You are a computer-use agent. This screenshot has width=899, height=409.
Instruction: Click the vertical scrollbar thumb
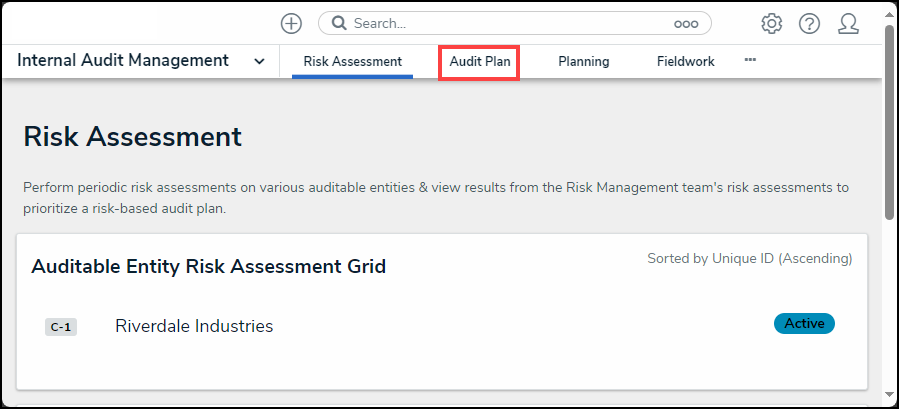pyautogui.click(x=890, y=120)
